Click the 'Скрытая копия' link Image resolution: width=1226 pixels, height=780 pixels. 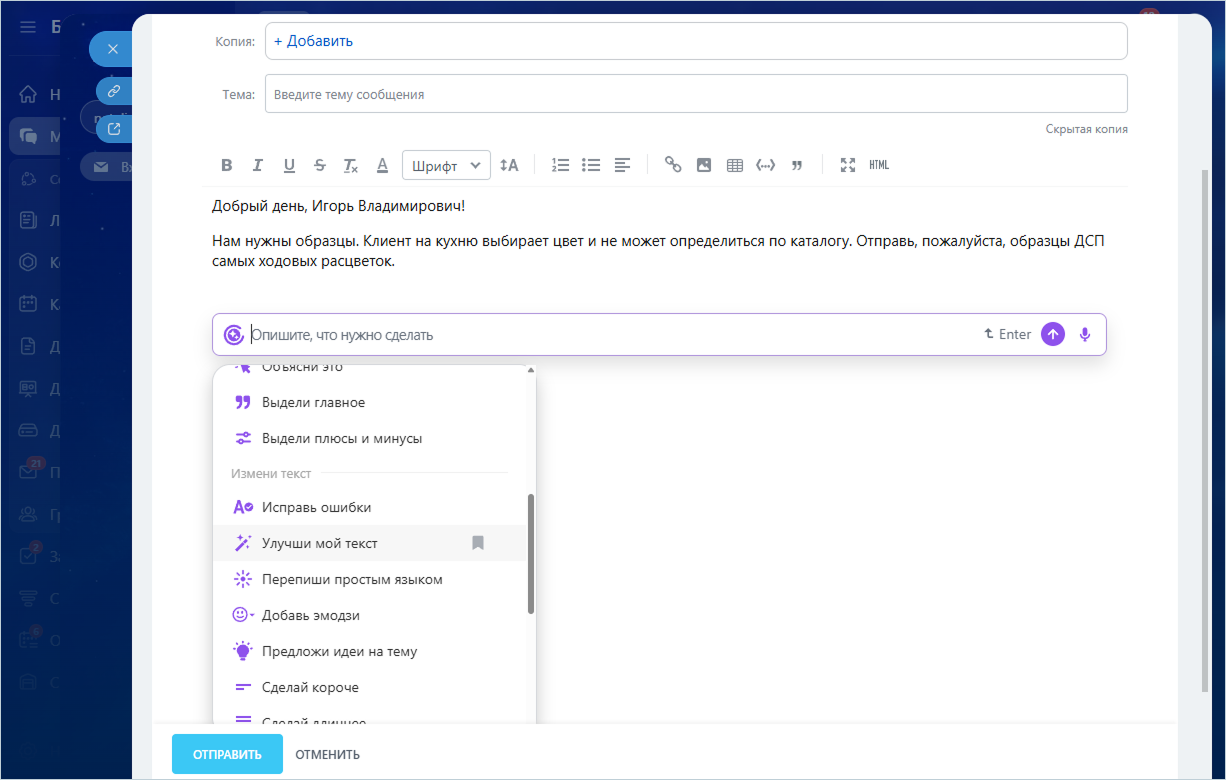[x=1086, y=129]
